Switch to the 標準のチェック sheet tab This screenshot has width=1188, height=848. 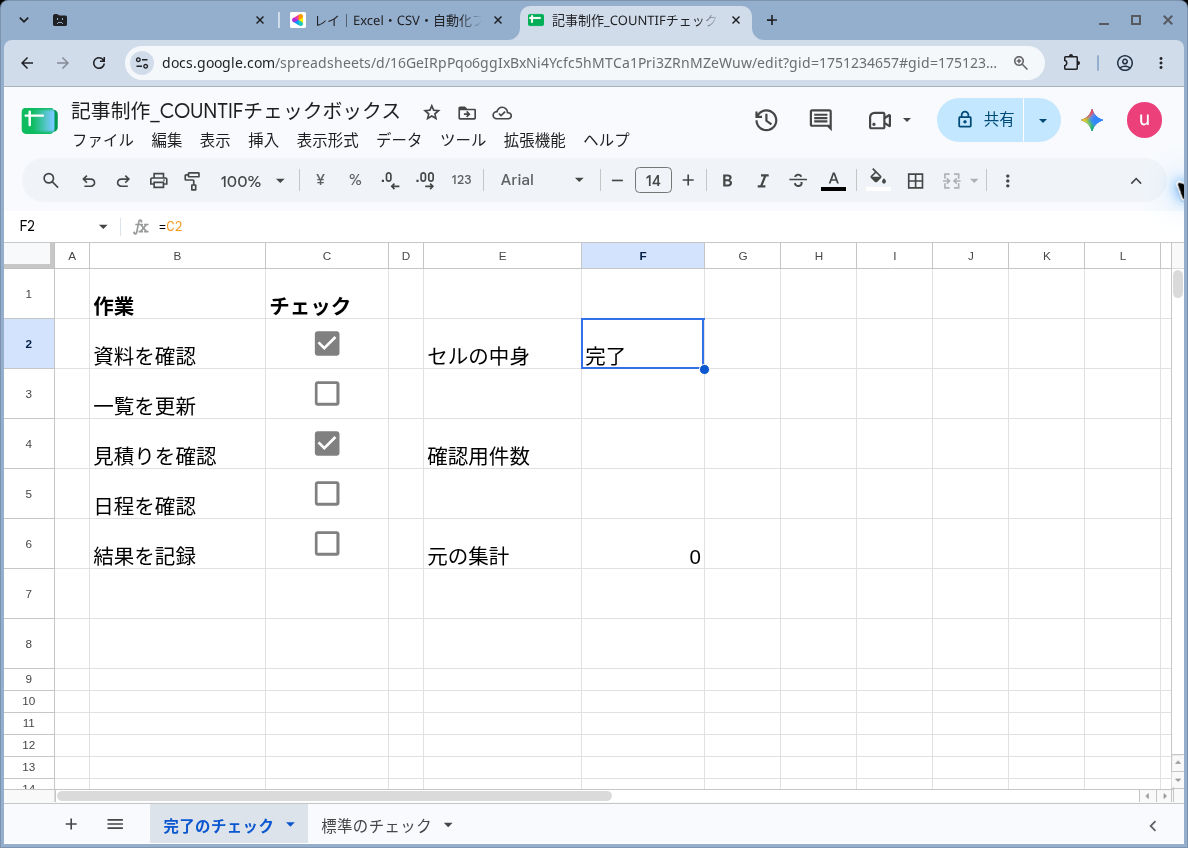tap(376, 825)
